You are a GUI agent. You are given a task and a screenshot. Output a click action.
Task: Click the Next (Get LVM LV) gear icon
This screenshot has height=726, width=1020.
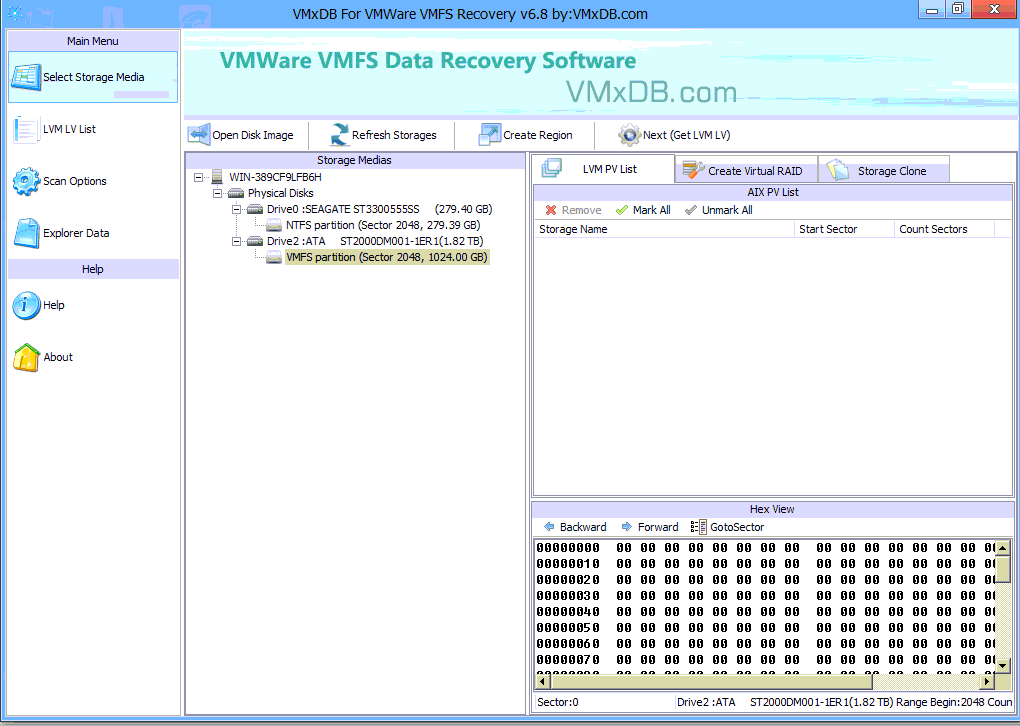[x=629, y=135]
